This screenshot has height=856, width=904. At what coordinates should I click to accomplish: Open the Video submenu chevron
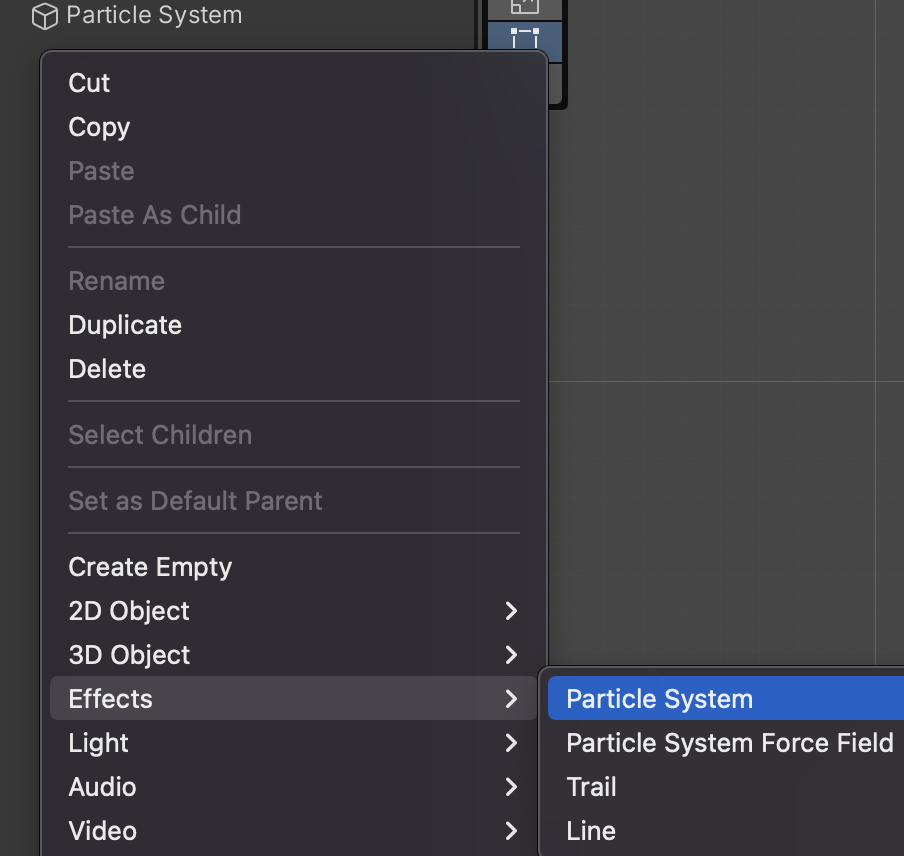click(511, 831)
